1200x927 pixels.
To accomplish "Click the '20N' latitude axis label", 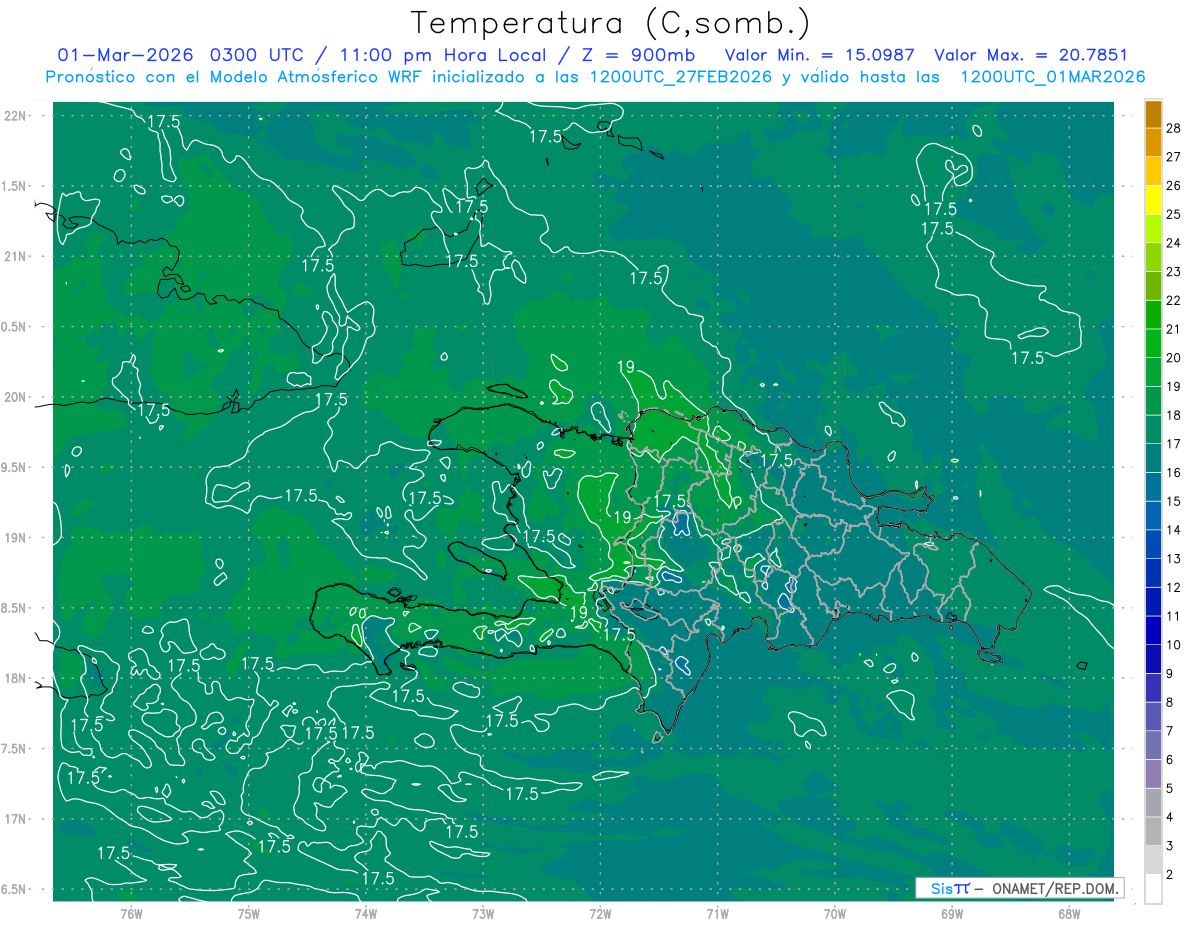I will (16, 397).
